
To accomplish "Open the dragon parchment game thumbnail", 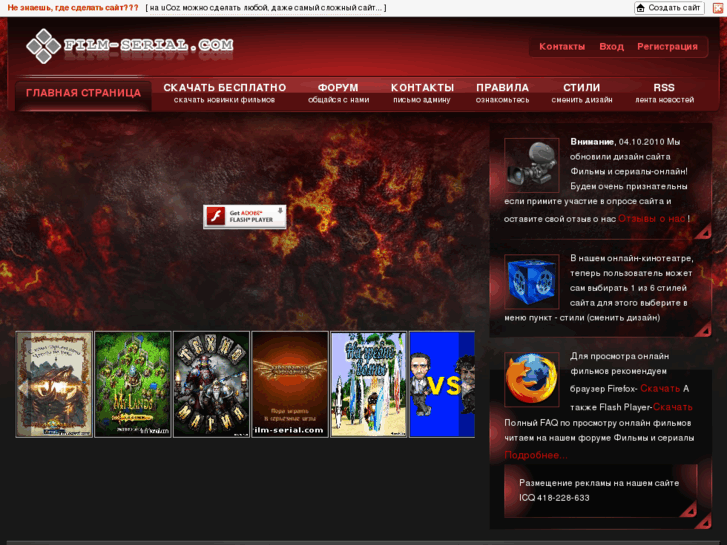I will point(54,384).
